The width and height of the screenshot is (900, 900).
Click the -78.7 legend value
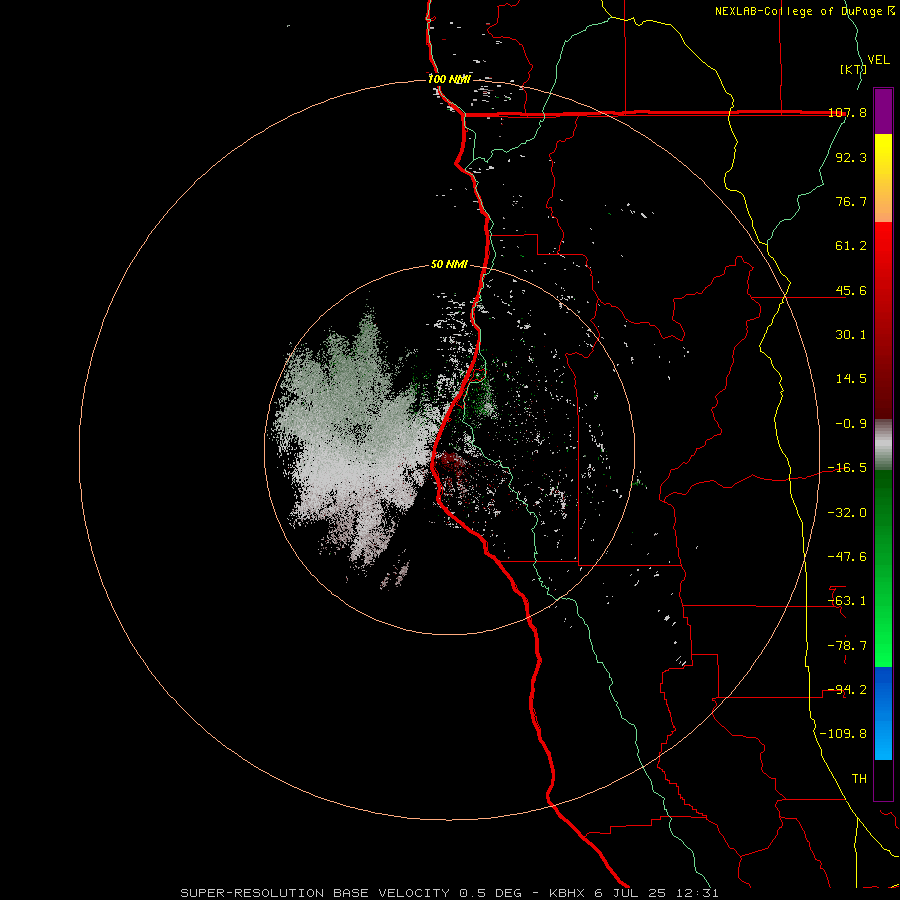848,646
